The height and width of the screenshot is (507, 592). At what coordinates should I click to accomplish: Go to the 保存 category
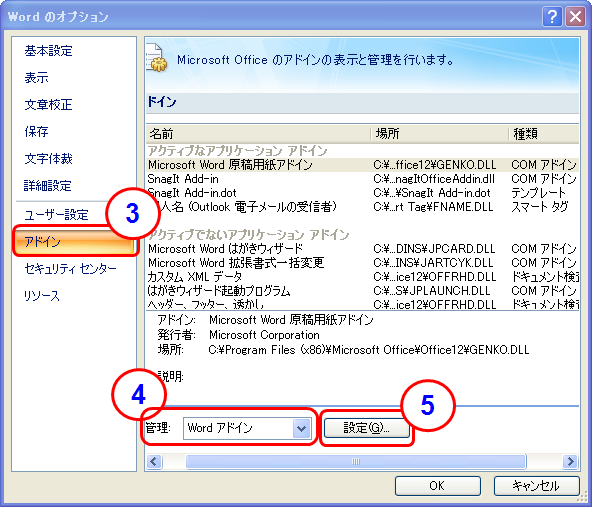point(36,131)
